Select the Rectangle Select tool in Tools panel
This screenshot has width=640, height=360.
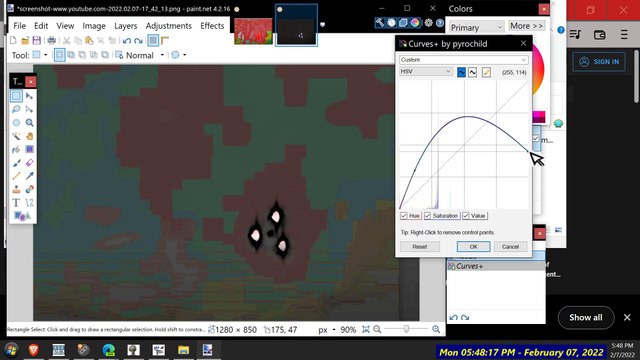pyautogui.click(x=16, y=96)
